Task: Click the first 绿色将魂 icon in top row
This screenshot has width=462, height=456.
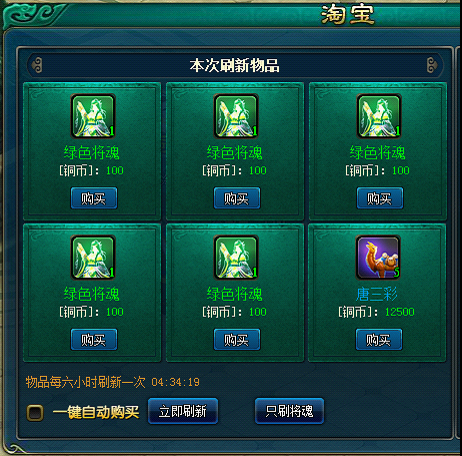Action: click(x=93, y=116)
